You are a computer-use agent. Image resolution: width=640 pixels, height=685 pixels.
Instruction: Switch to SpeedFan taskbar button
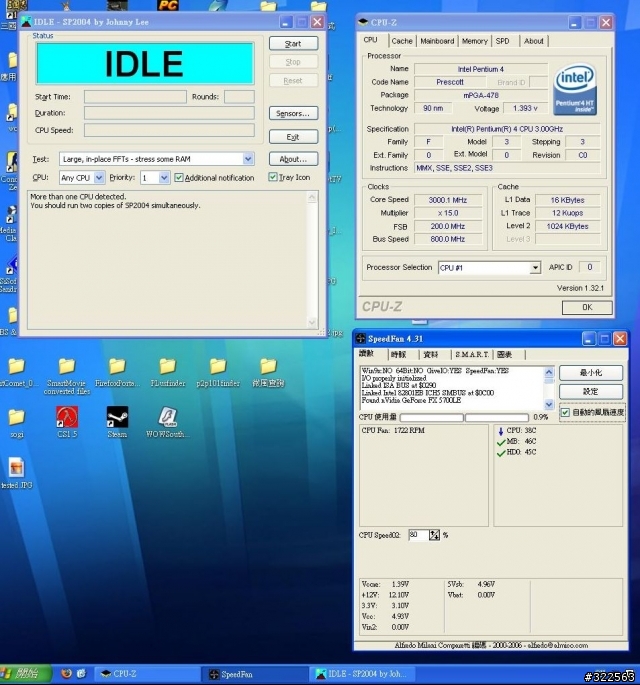pos(257,674)
